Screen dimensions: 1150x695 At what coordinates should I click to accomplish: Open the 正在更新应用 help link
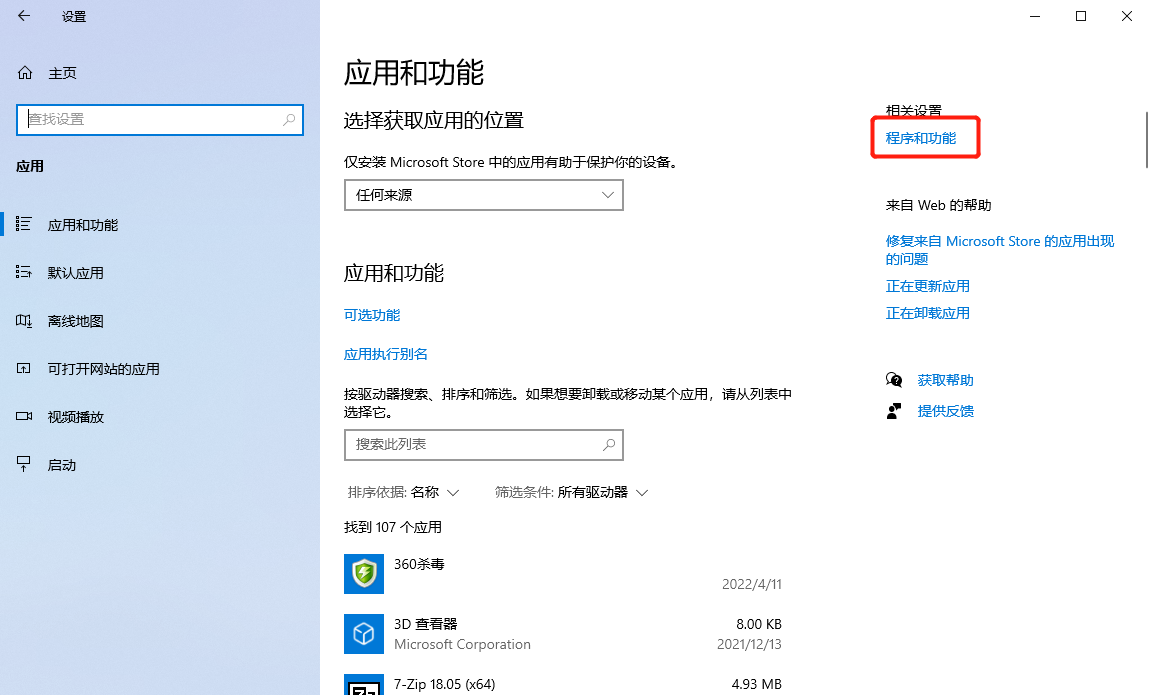[928, 286]
